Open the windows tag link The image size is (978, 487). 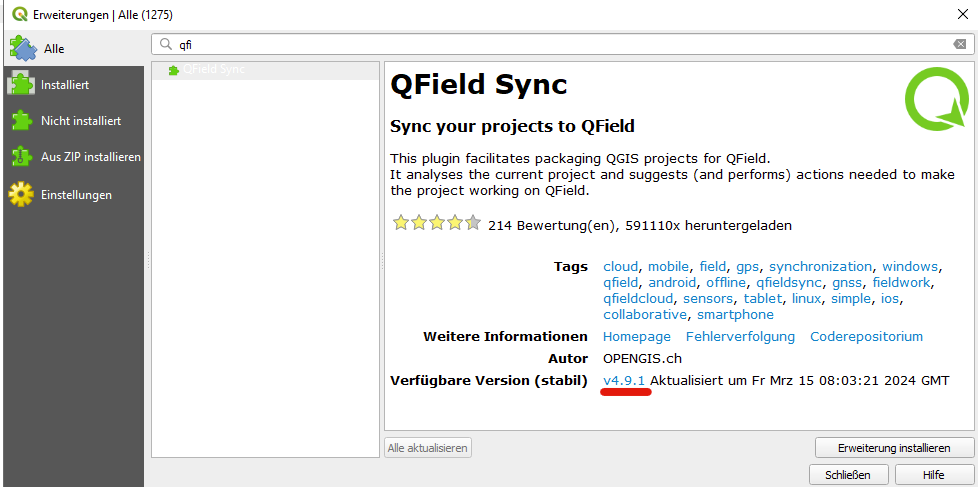coord(910,267)
